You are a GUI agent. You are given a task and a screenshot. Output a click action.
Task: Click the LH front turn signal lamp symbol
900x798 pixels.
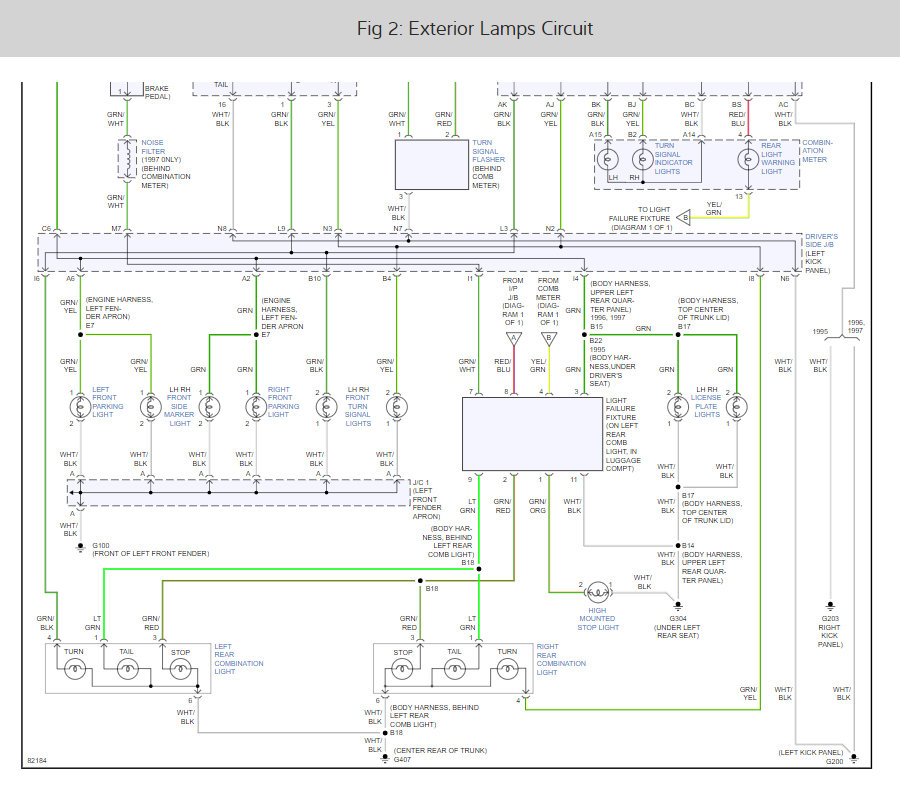click(x=327, y=407)
